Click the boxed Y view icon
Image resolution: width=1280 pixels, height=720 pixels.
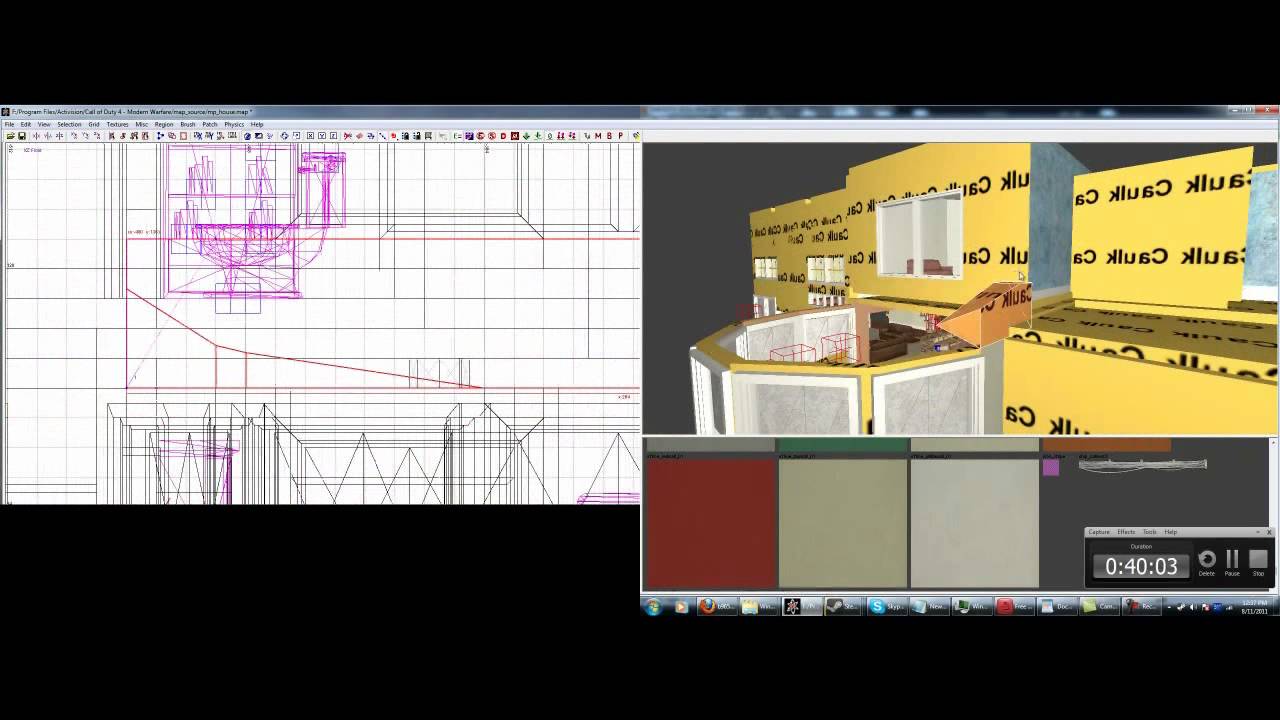(x=322, y=136)
